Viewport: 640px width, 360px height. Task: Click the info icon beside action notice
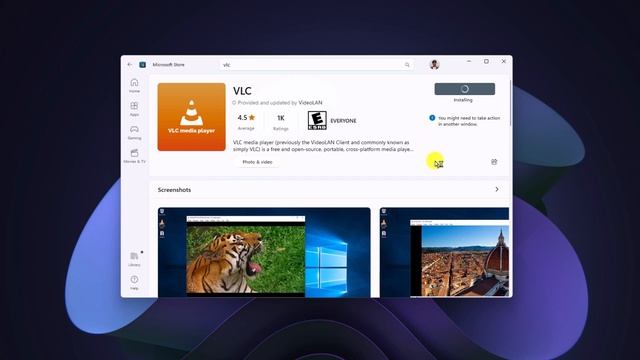[x=432, y=118]
